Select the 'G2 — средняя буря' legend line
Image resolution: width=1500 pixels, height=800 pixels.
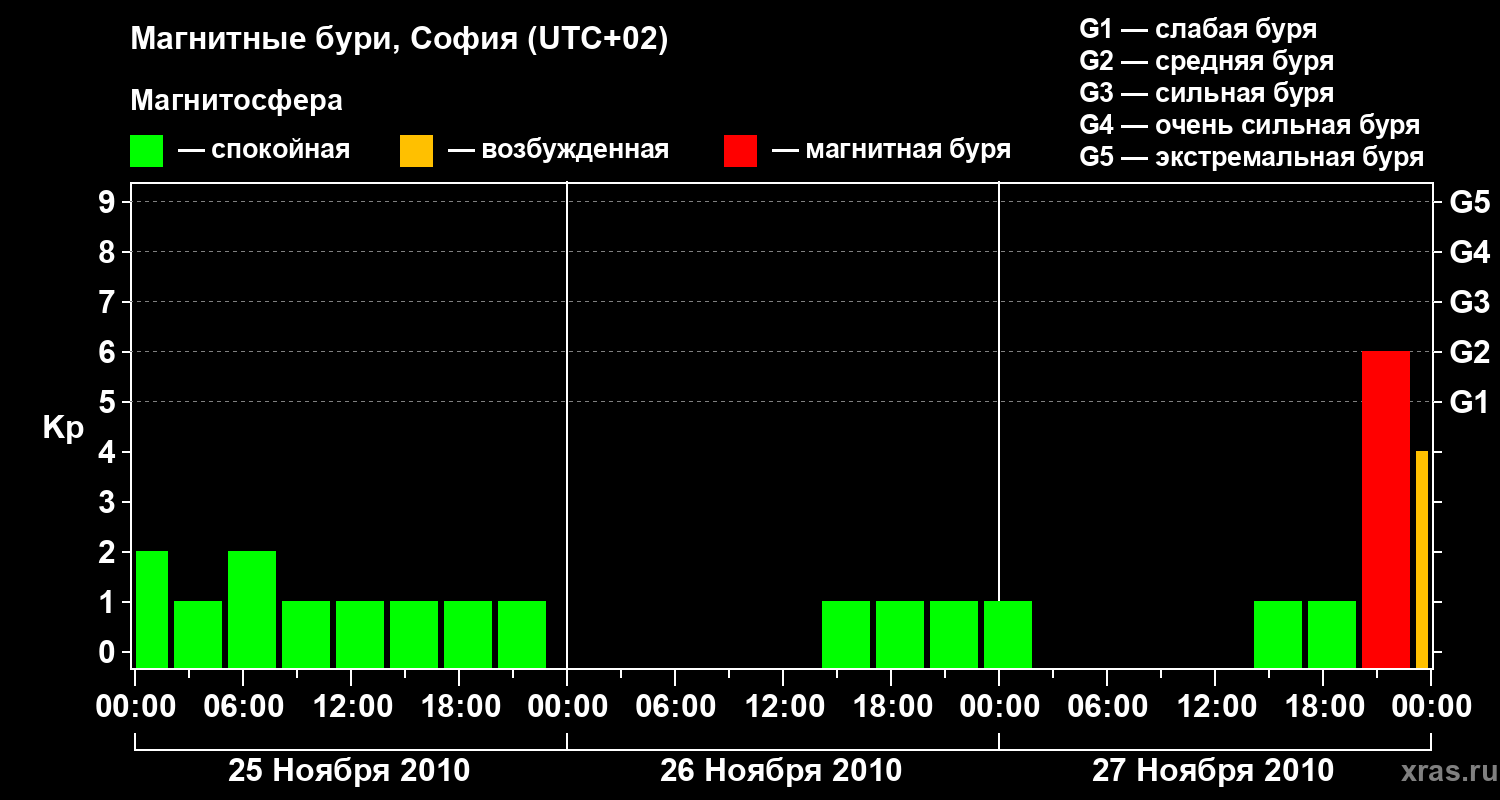pyautogui.click(x=1207, y=61)
